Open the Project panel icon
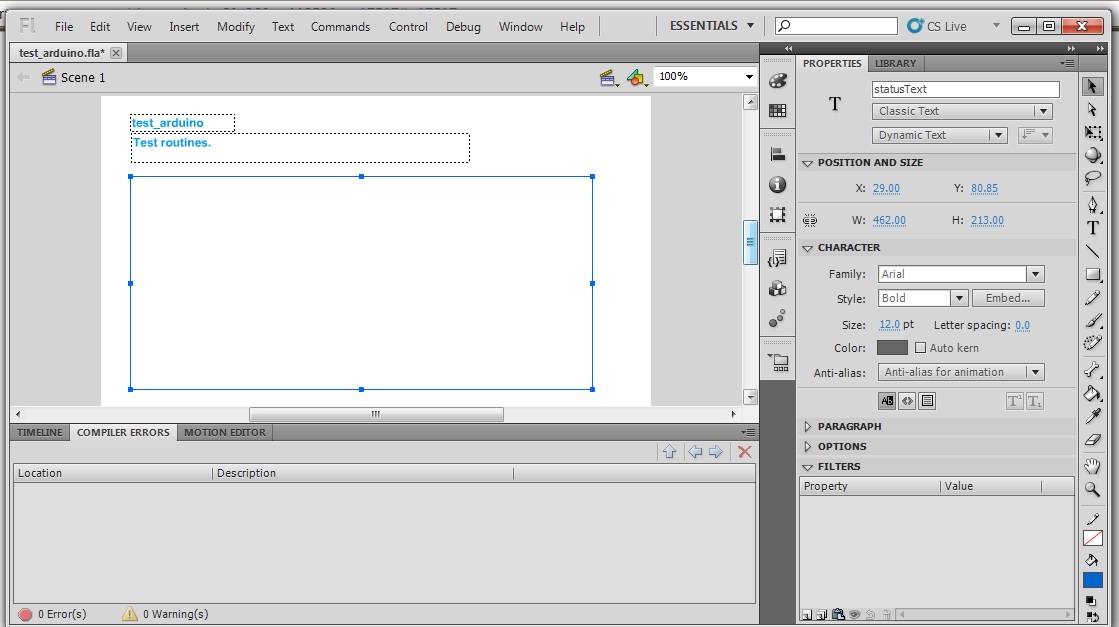This screenshot has width=1119, height=627. coord(778,362)
